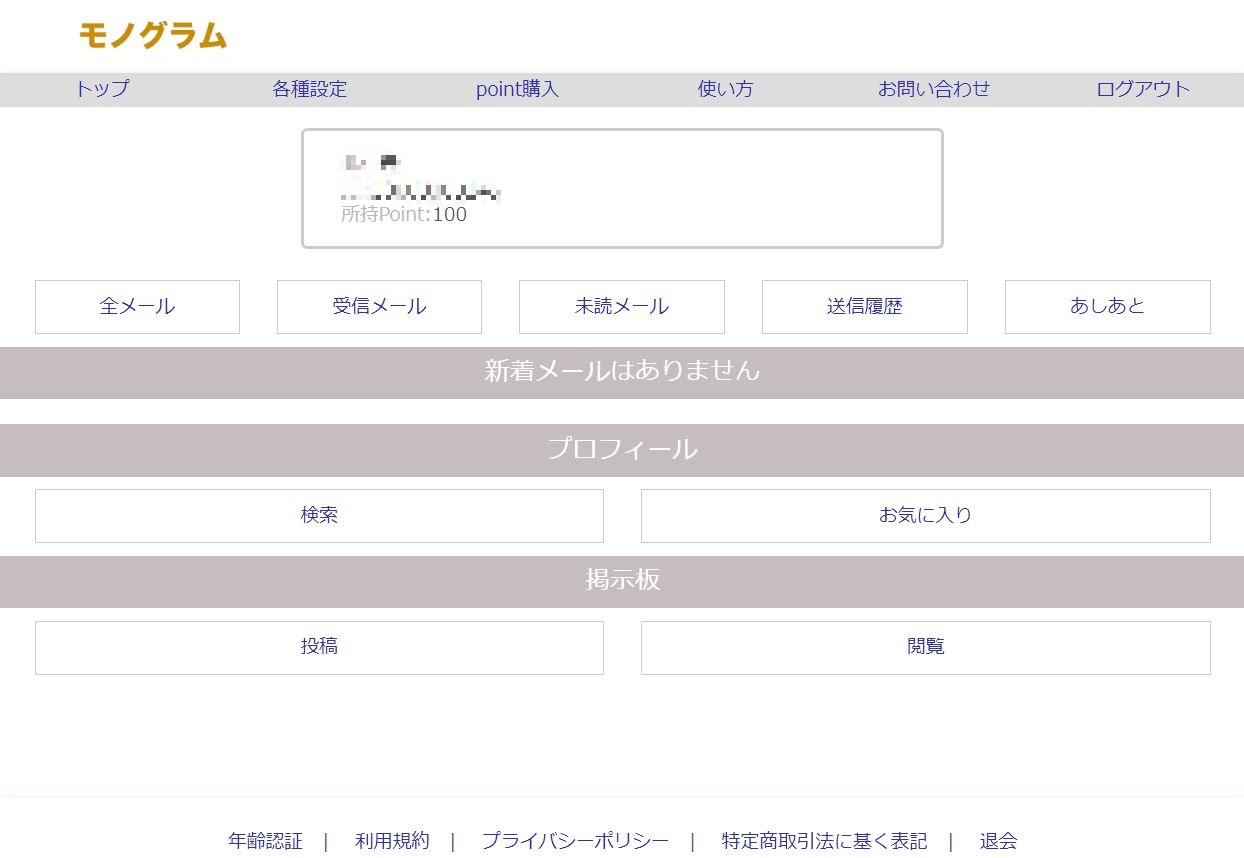Click the 掲示板 閲覧 button
The height and width of the screenshot is (858, 1244).
tap(926, 648)
